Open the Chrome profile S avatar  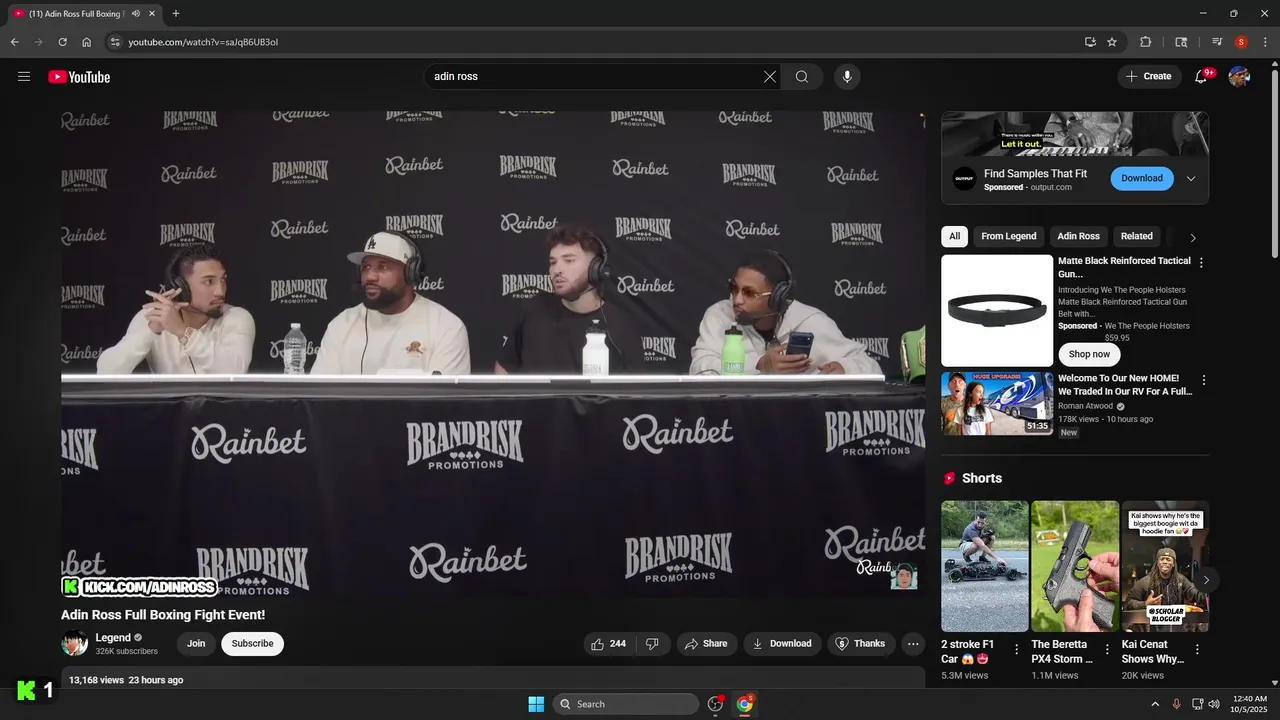point(1241,42)
